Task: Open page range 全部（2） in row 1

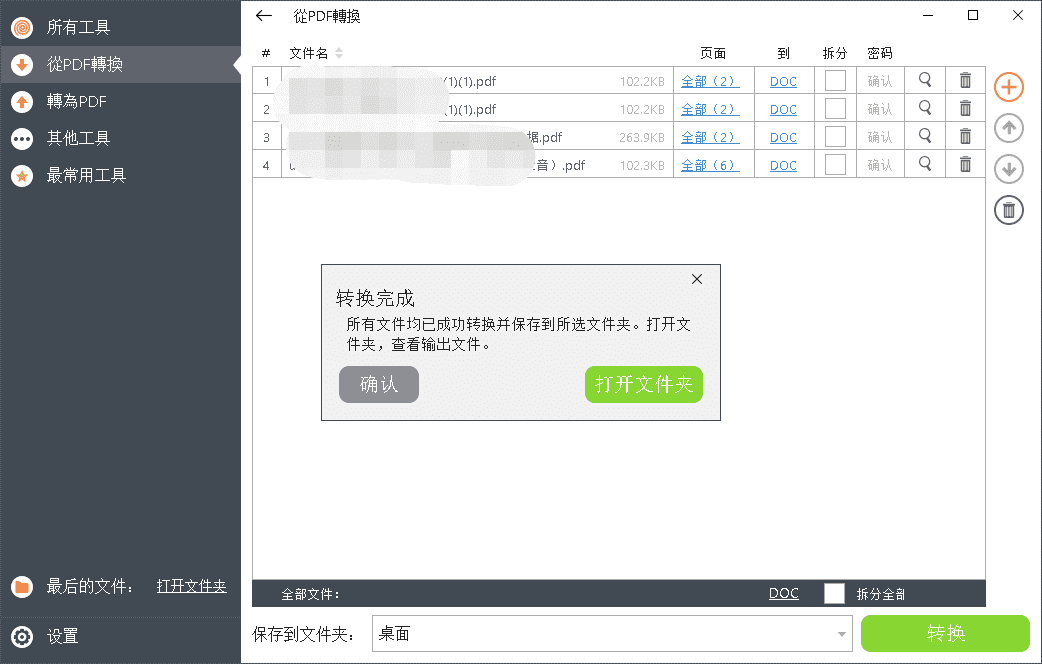Action: click(710, 82)
